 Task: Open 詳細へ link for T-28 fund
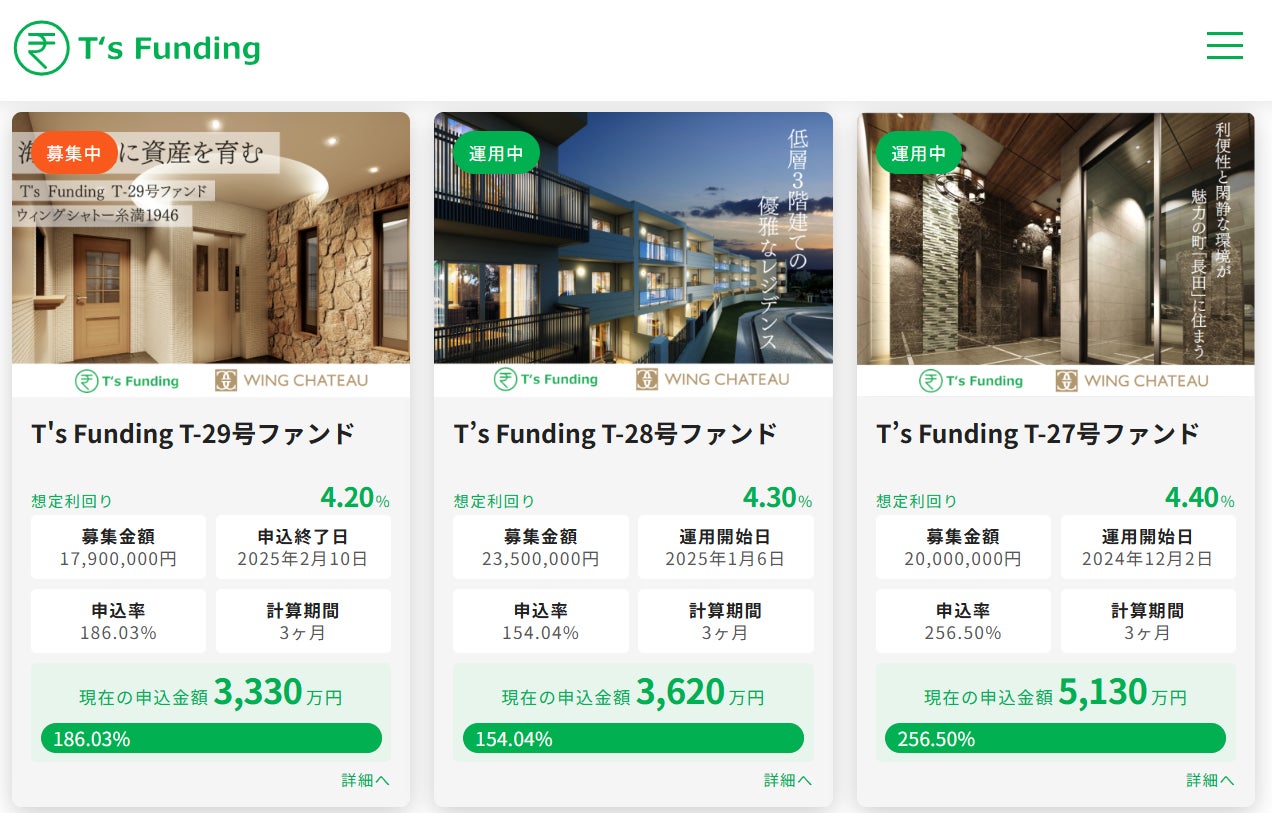tap(788, 780)
